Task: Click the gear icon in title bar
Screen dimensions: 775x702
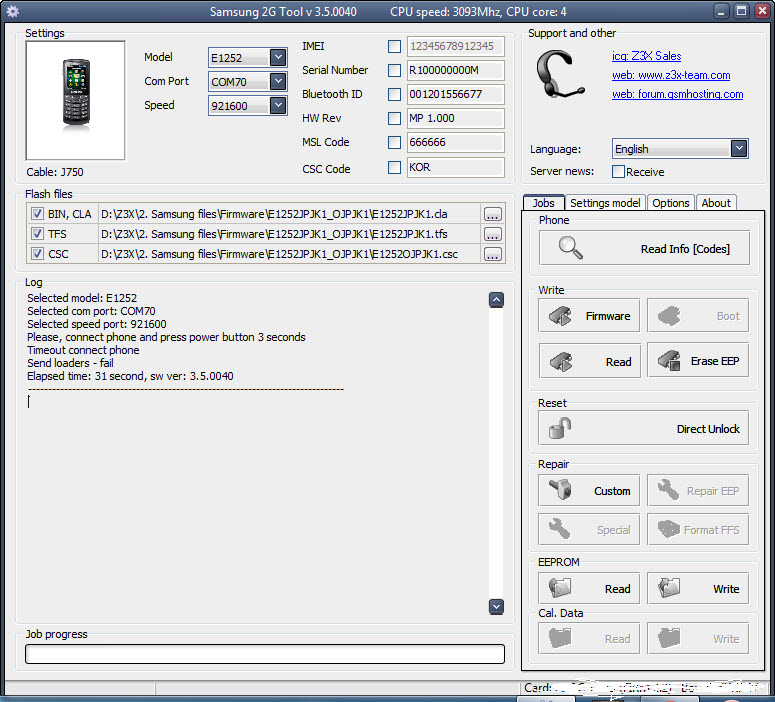Action: click(x=12, y=11)
